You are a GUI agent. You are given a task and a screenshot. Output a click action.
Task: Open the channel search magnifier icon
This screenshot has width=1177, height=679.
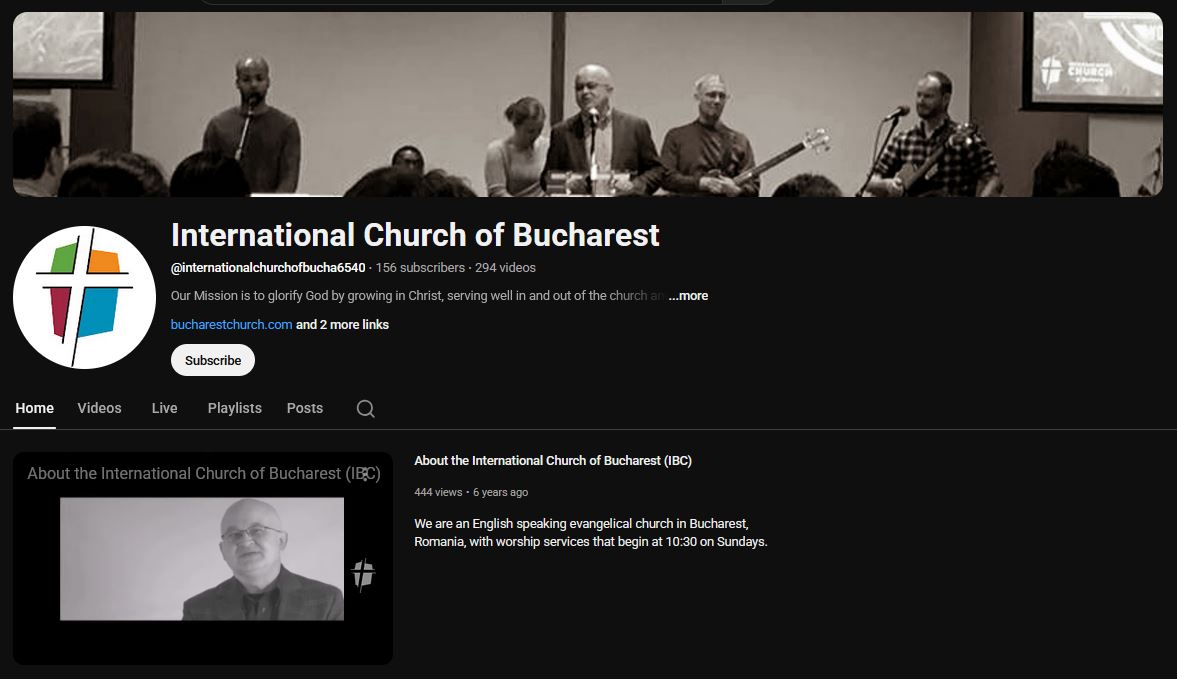366,408
